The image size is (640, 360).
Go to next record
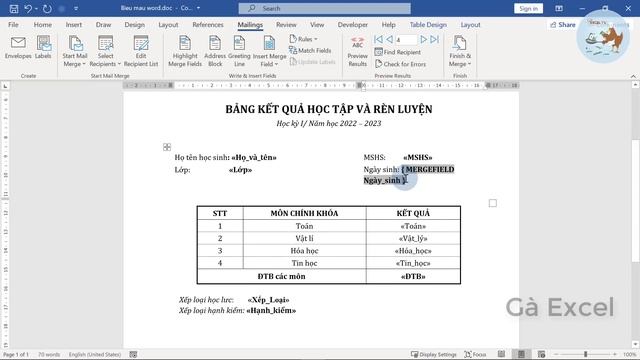[423, 40]
